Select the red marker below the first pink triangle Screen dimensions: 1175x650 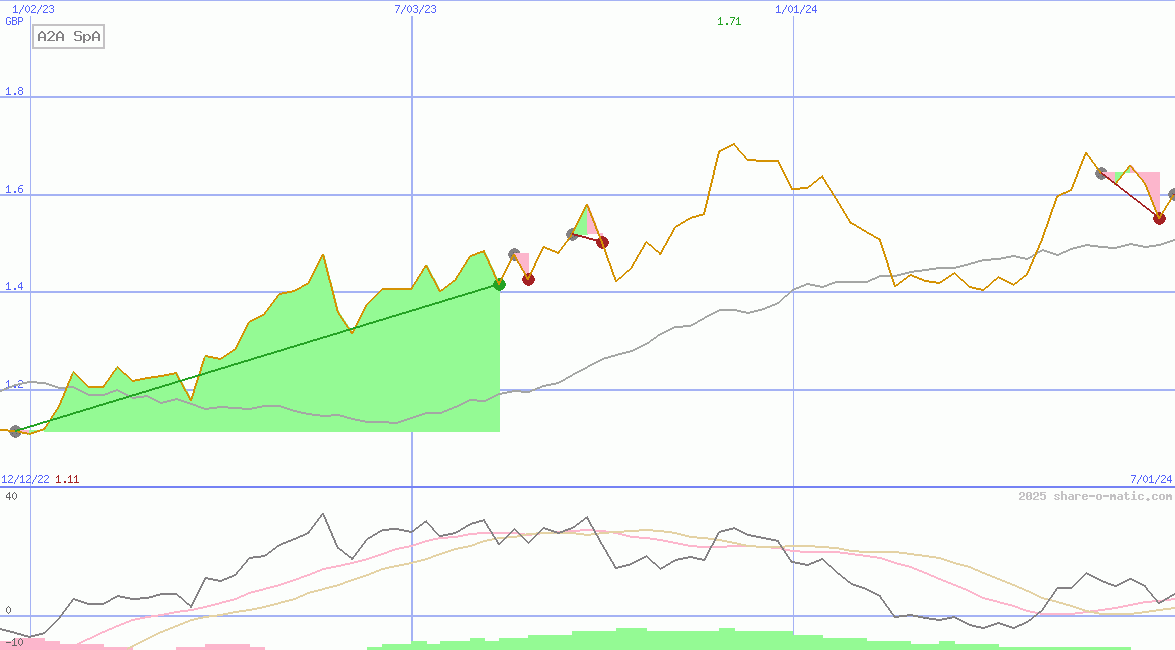pos(528,279)
